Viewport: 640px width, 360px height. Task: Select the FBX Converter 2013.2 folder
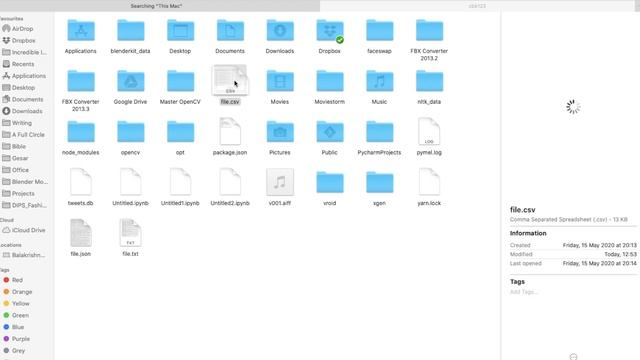point(429,31)
